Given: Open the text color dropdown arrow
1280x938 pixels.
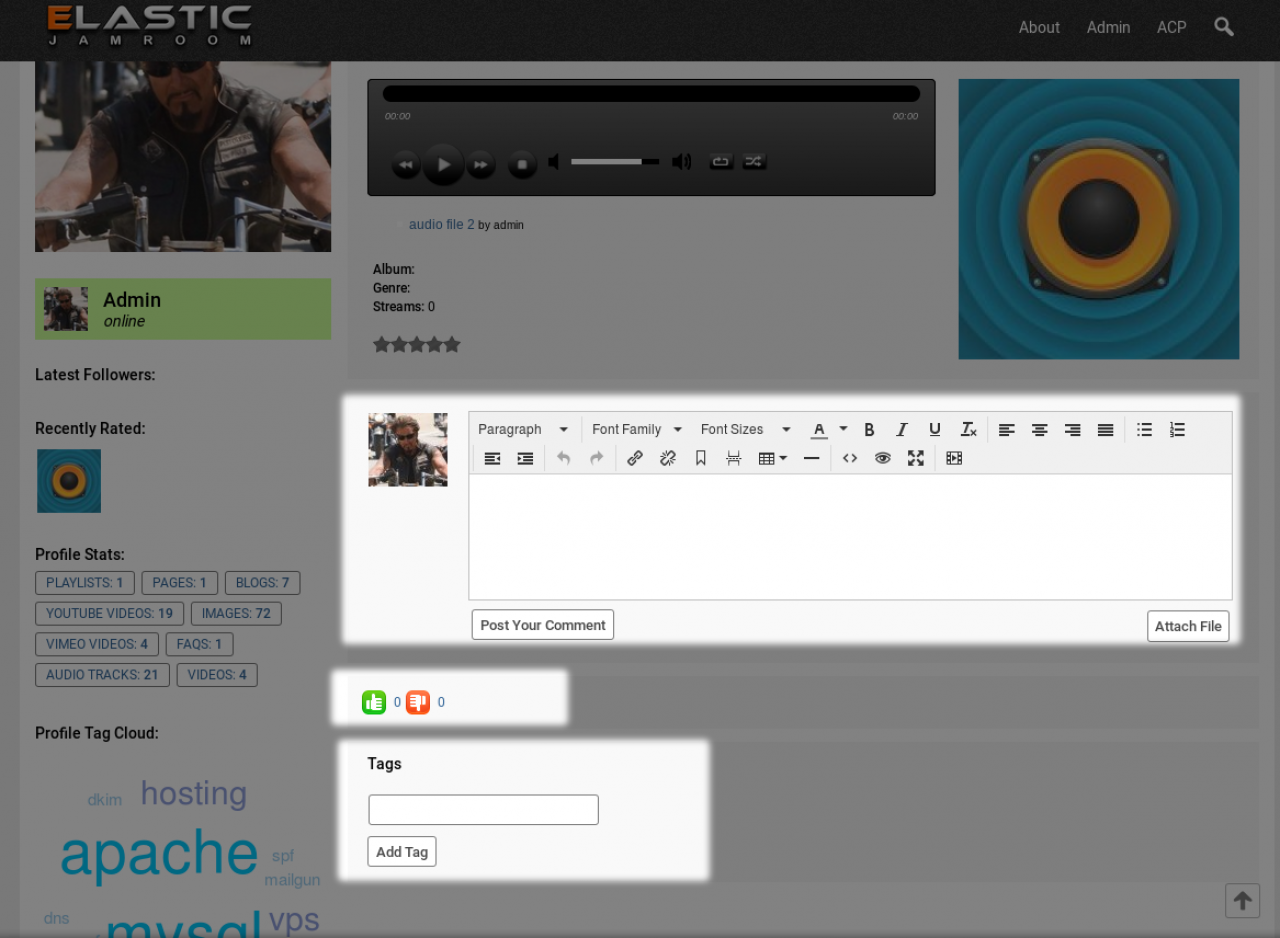Looking at the screenshot, I should pyautogui.click(x=843, y=430).
